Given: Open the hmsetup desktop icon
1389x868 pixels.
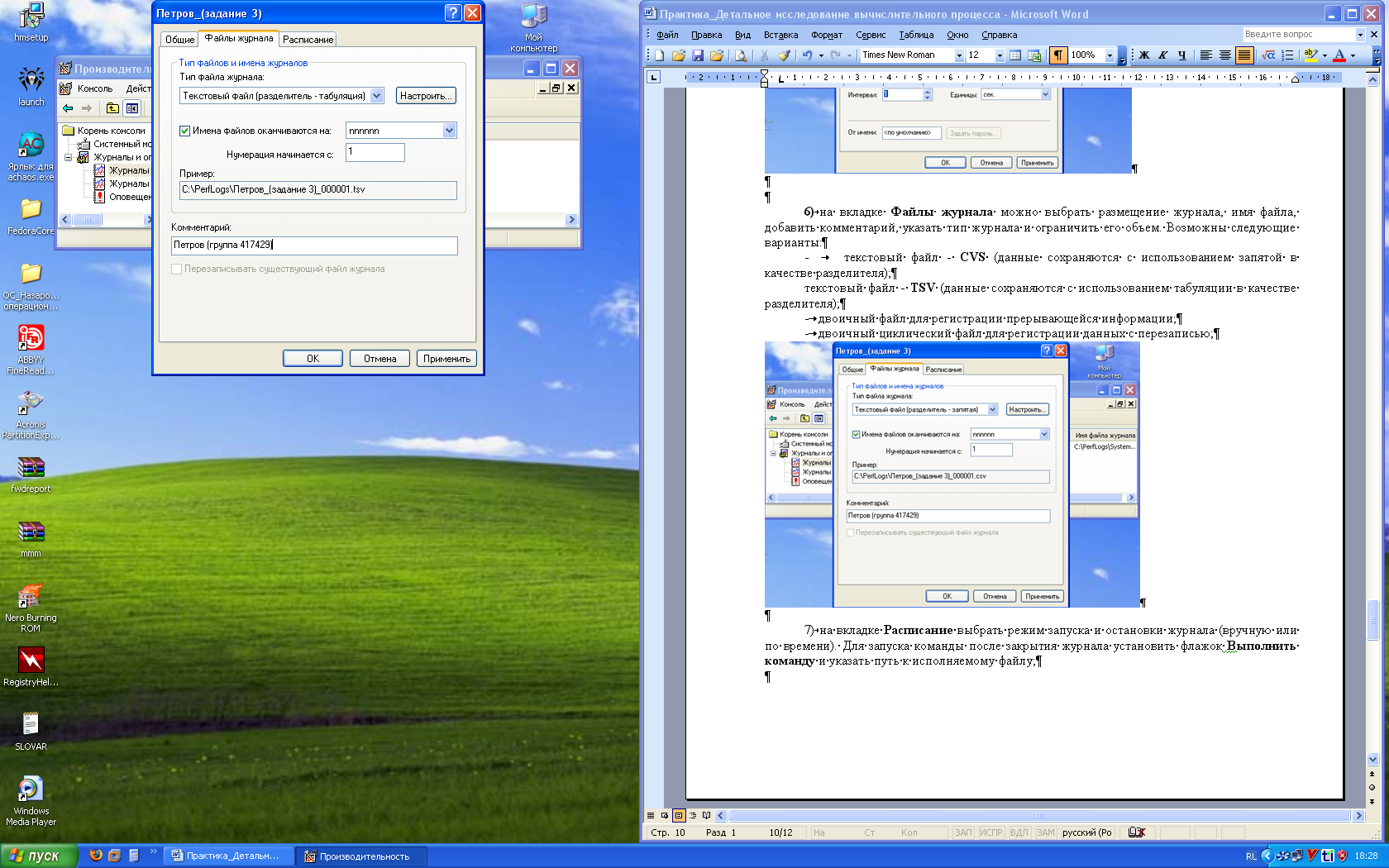Looking at the screenshot, I should [x=31, y=21].
